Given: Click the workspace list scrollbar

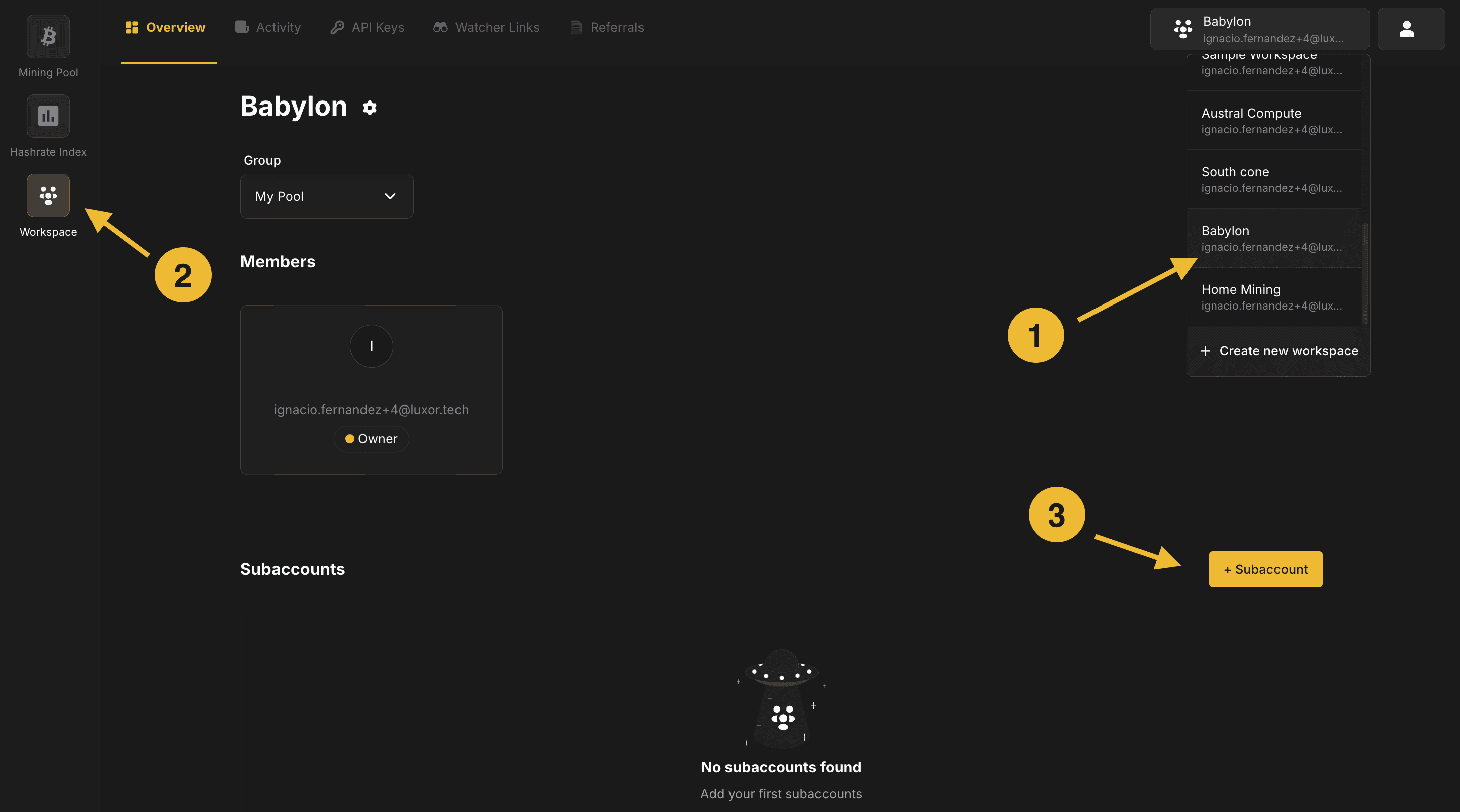Looking at the screenshot, I should point(1365,273).
